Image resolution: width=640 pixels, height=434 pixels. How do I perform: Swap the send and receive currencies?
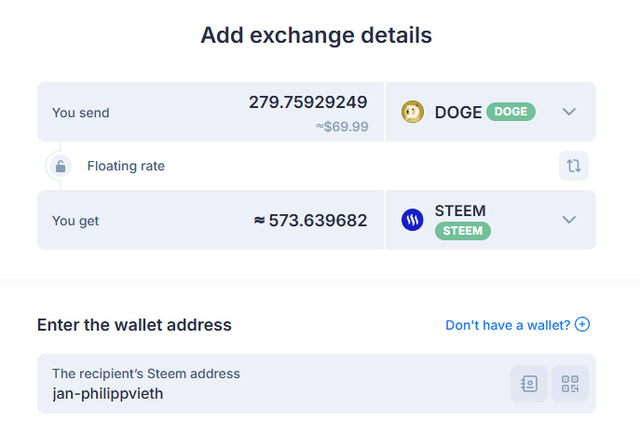pyautogui.click(x=573, y=166)
